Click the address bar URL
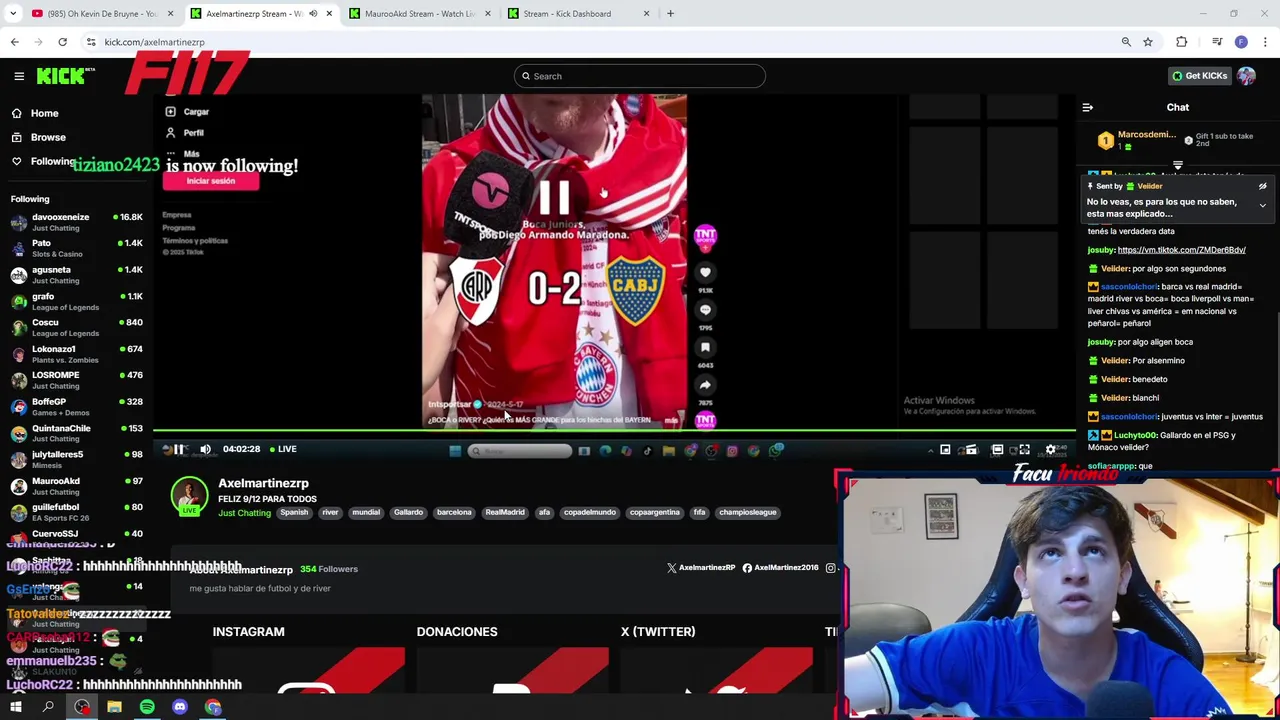The height and width of the screenshot is (720, 1280). (x=154, y=42)
